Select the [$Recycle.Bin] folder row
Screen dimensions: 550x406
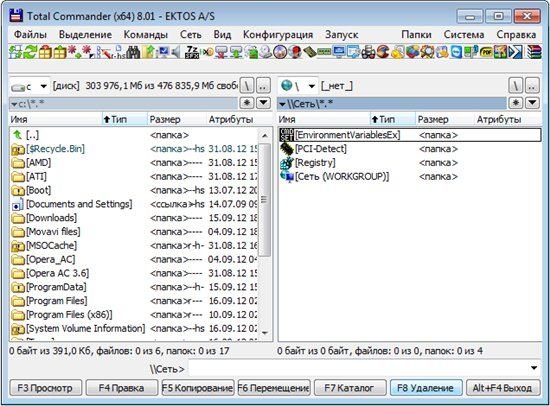(133, 149)
